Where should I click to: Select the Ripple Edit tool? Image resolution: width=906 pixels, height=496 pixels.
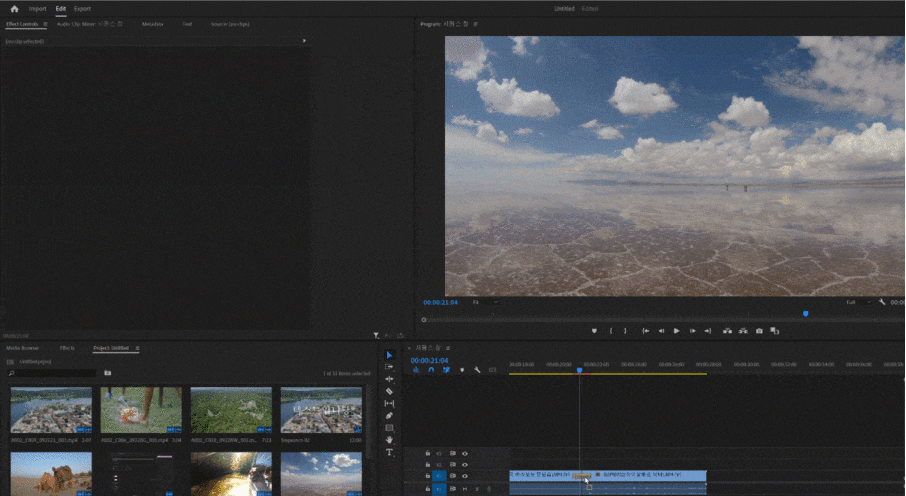click(389, 379)
